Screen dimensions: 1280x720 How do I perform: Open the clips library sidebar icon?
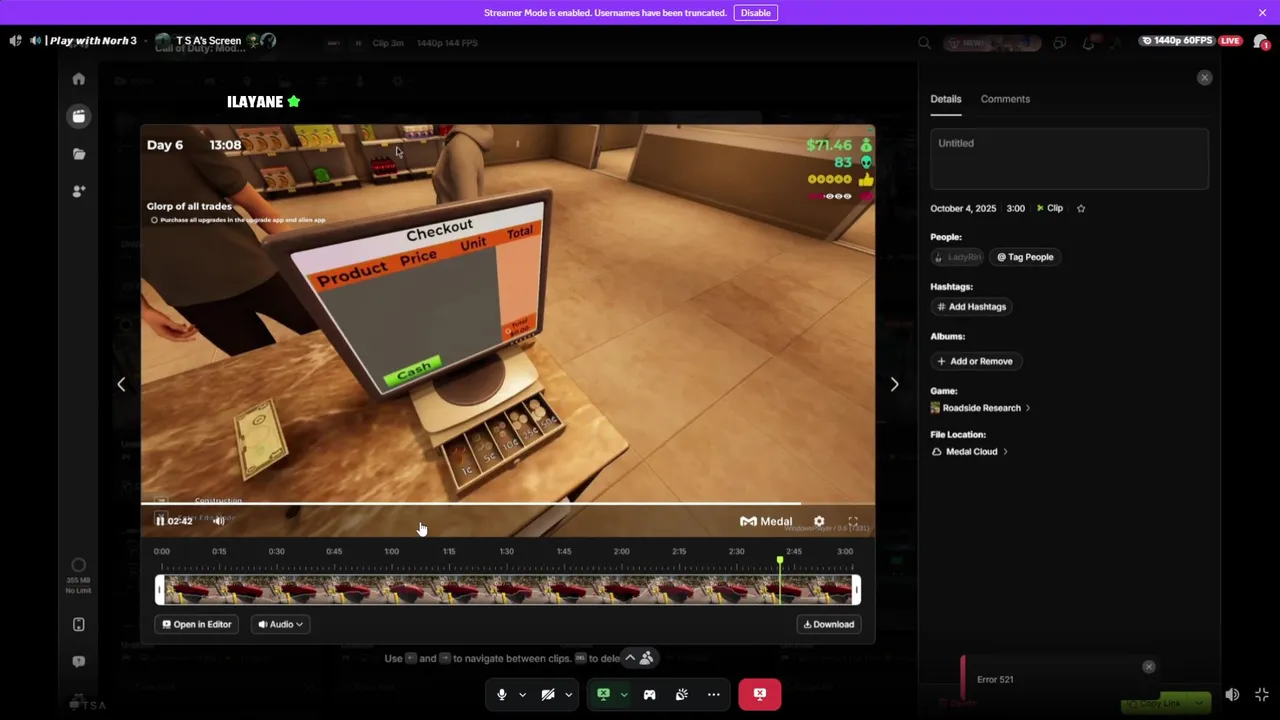tap(79, 116)
